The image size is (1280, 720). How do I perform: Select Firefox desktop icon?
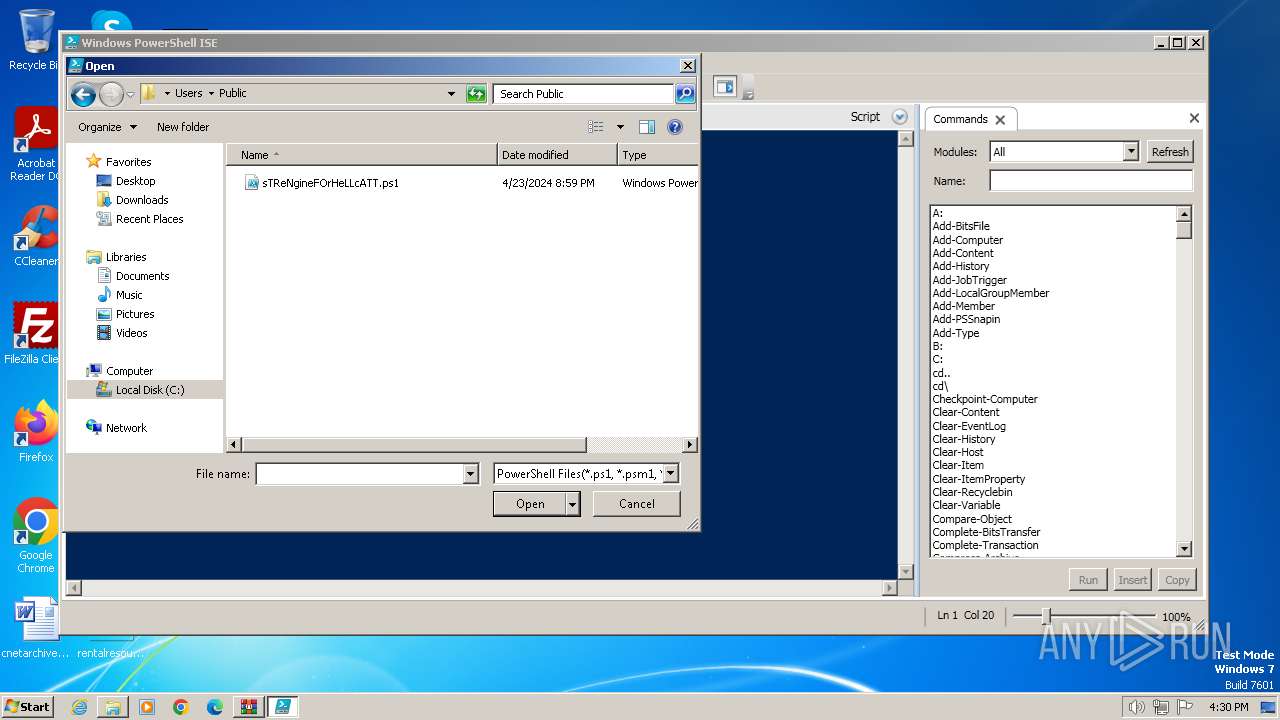coord(36,431)
